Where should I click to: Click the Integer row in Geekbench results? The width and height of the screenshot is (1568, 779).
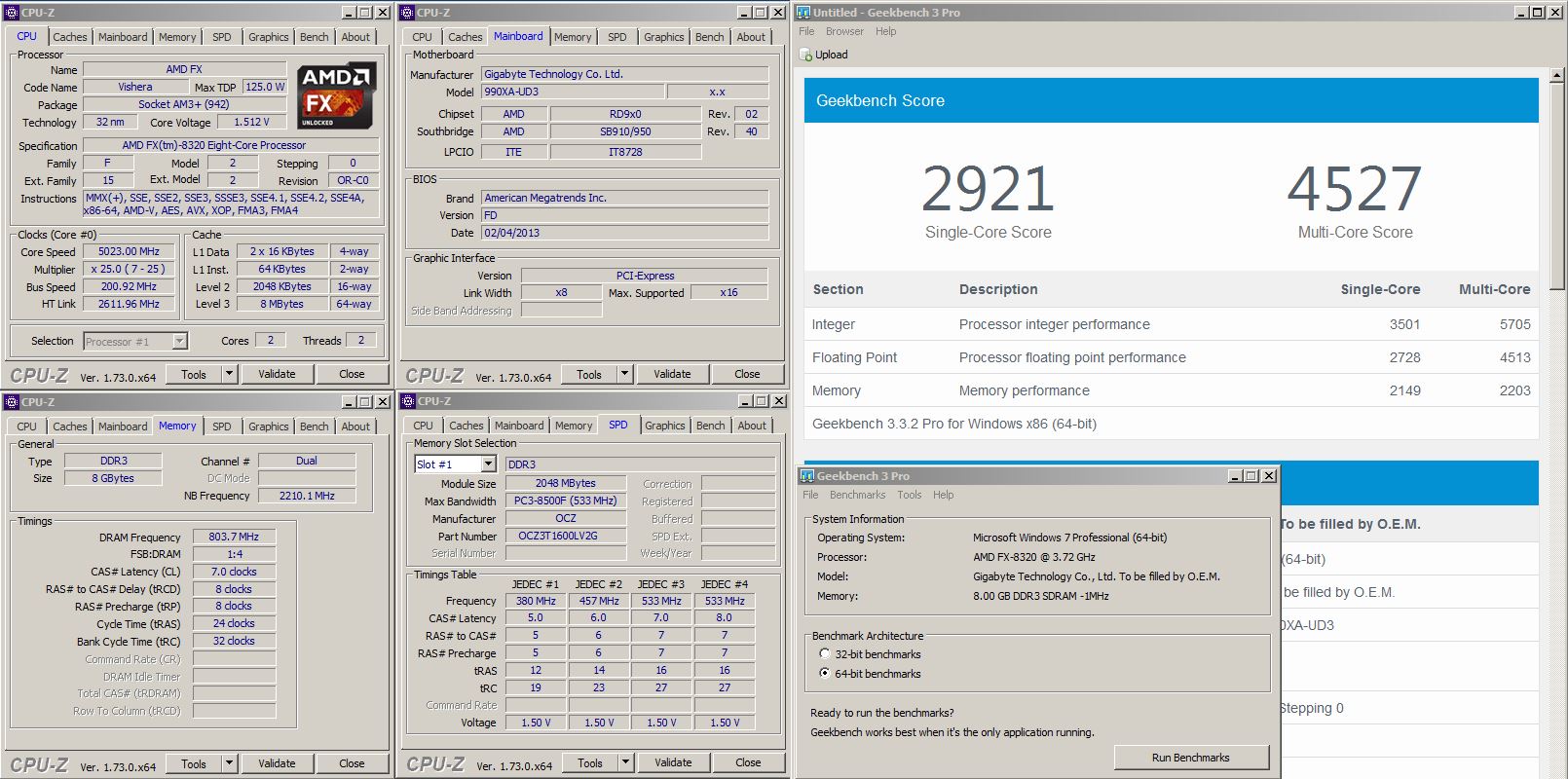point(1172,324)
